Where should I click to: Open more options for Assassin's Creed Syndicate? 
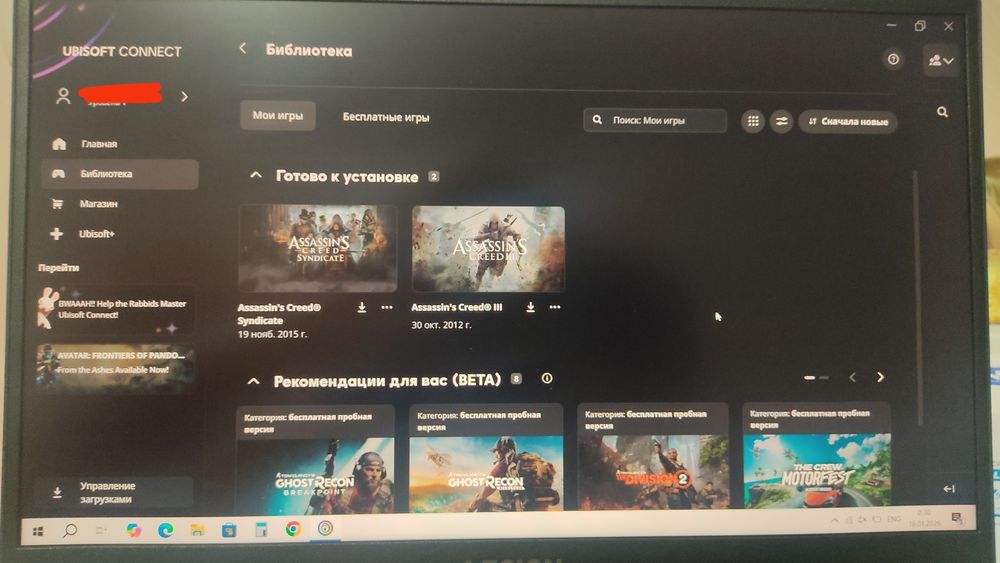386,307
